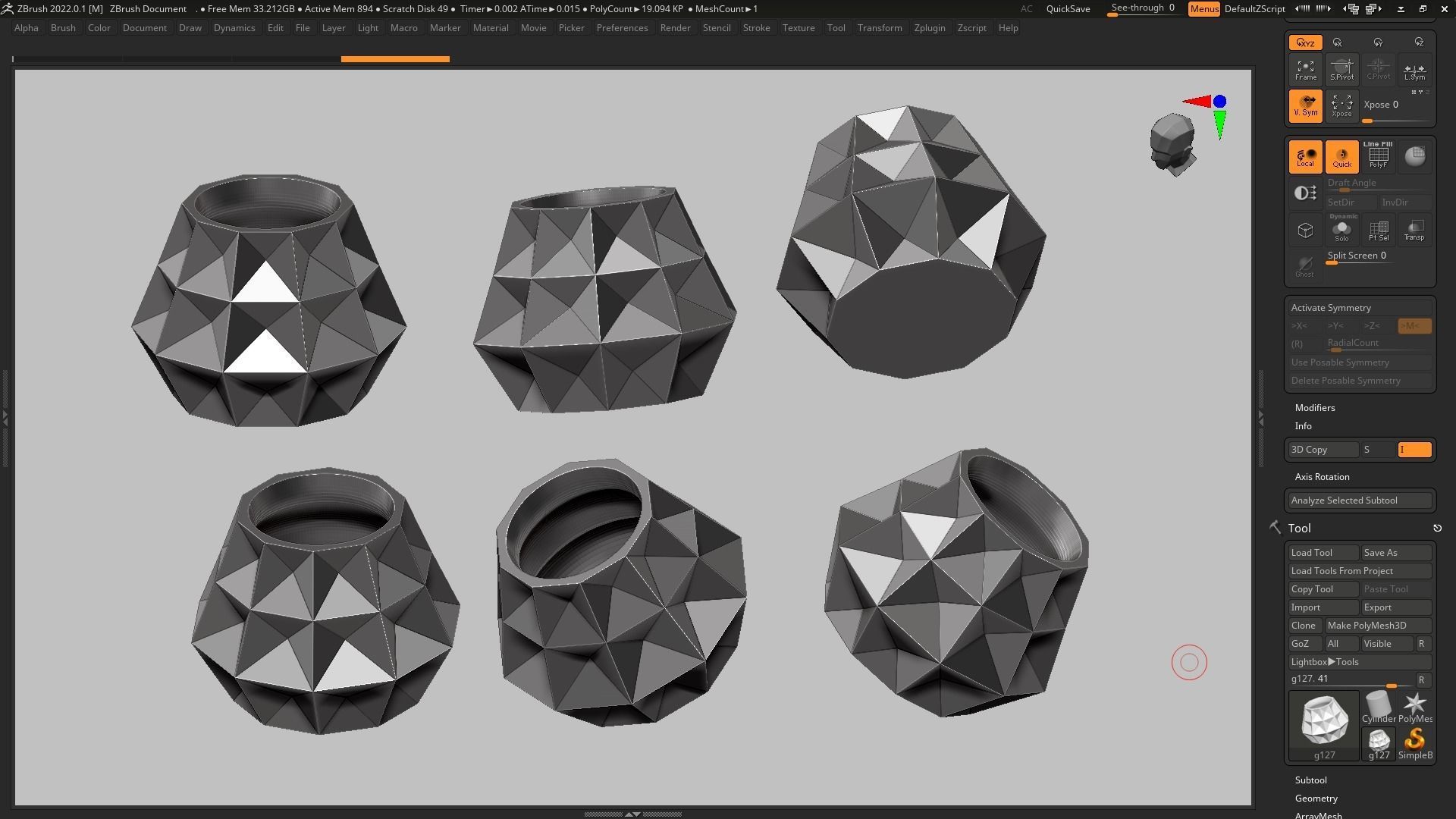This screenshot has height=819, width=1456.
Task: Toggle the XYZ rotation mode
Action: coord(1305,43)
